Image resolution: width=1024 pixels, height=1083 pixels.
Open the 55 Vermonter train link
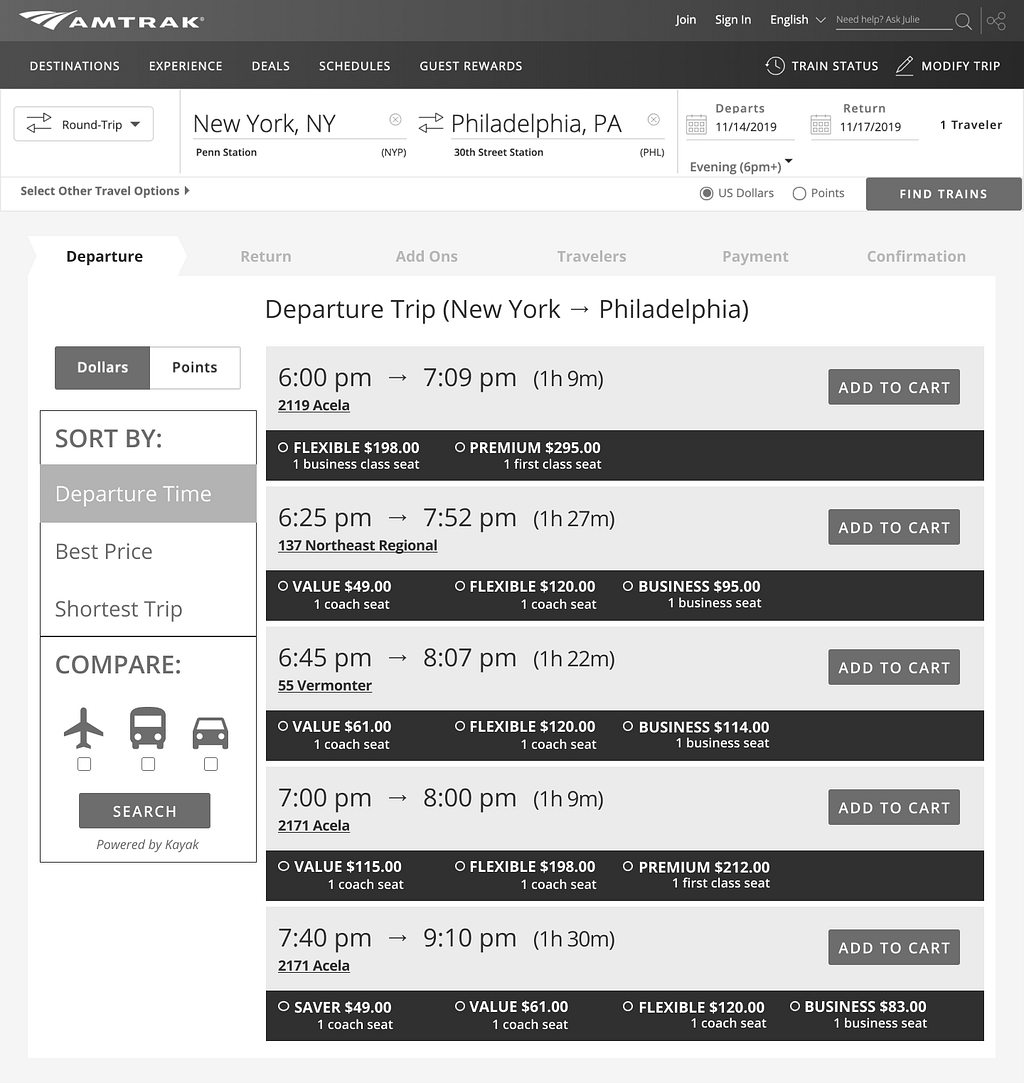point(325,685)
